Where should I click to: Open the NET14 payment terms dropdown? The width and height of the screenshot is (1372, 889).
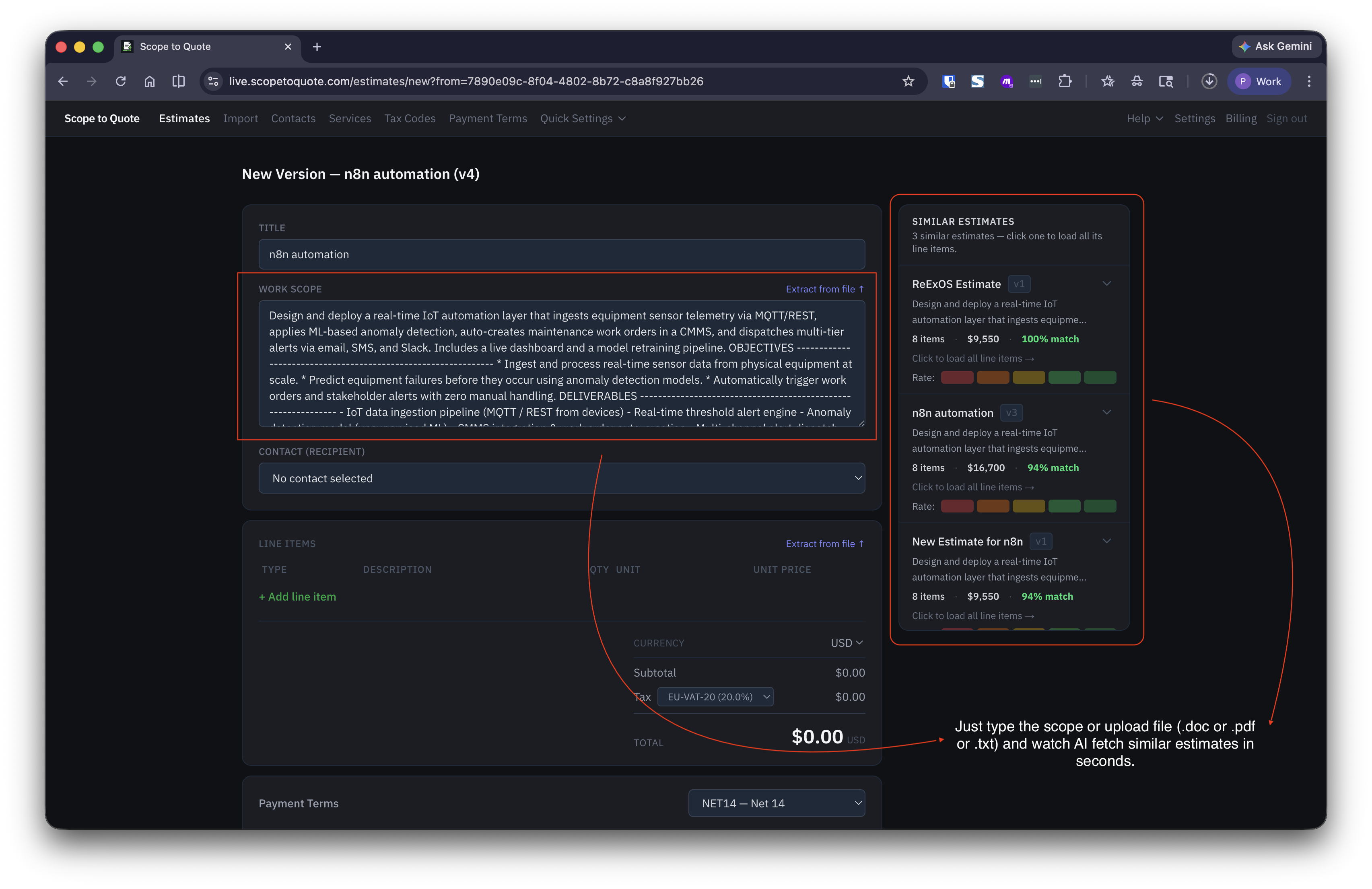(776, 803)
